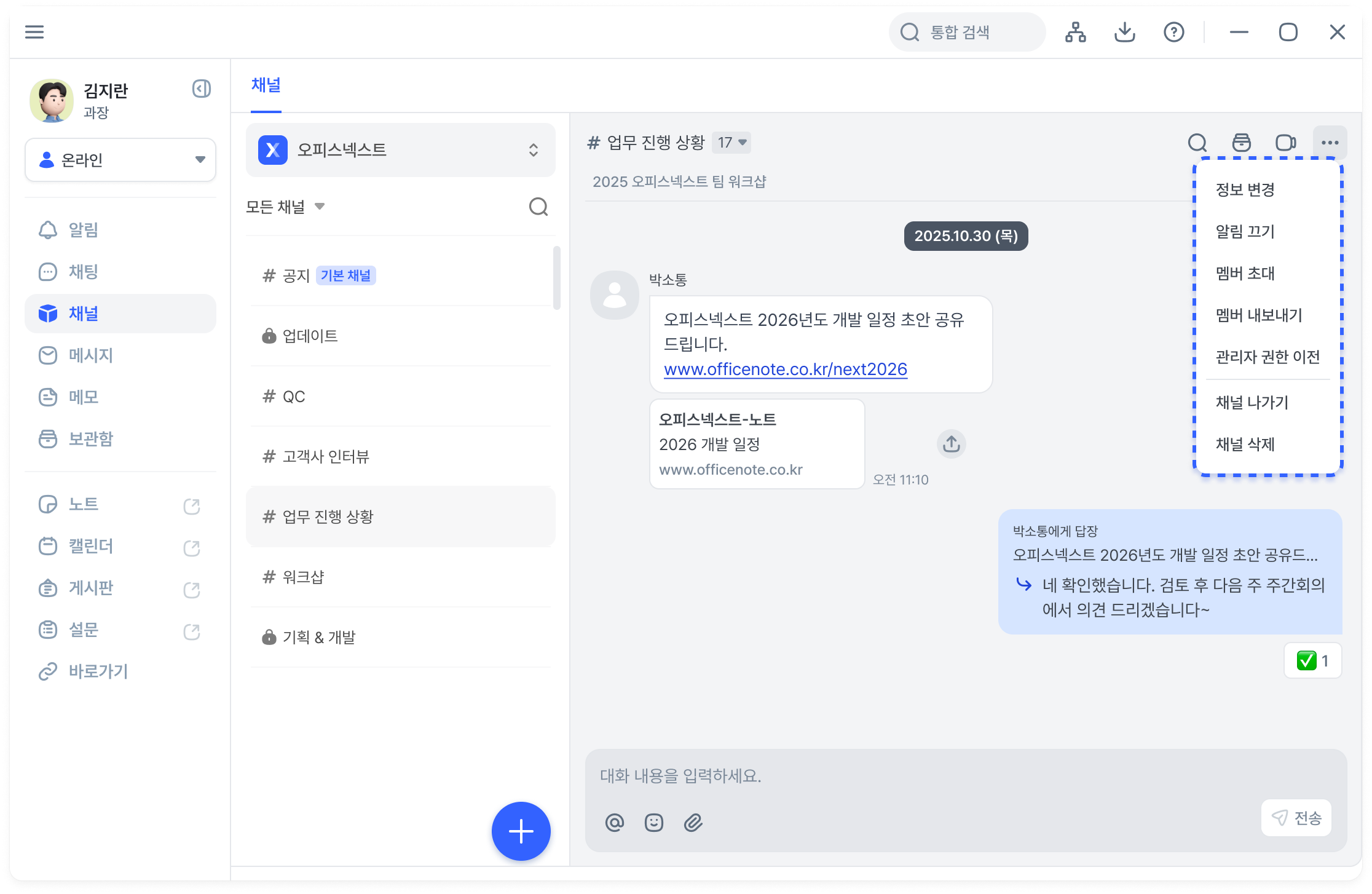The width and height of the screenshot is (1372, 894).
Task: Open the emoji picker icon
Action: click(x=653, y=822)
